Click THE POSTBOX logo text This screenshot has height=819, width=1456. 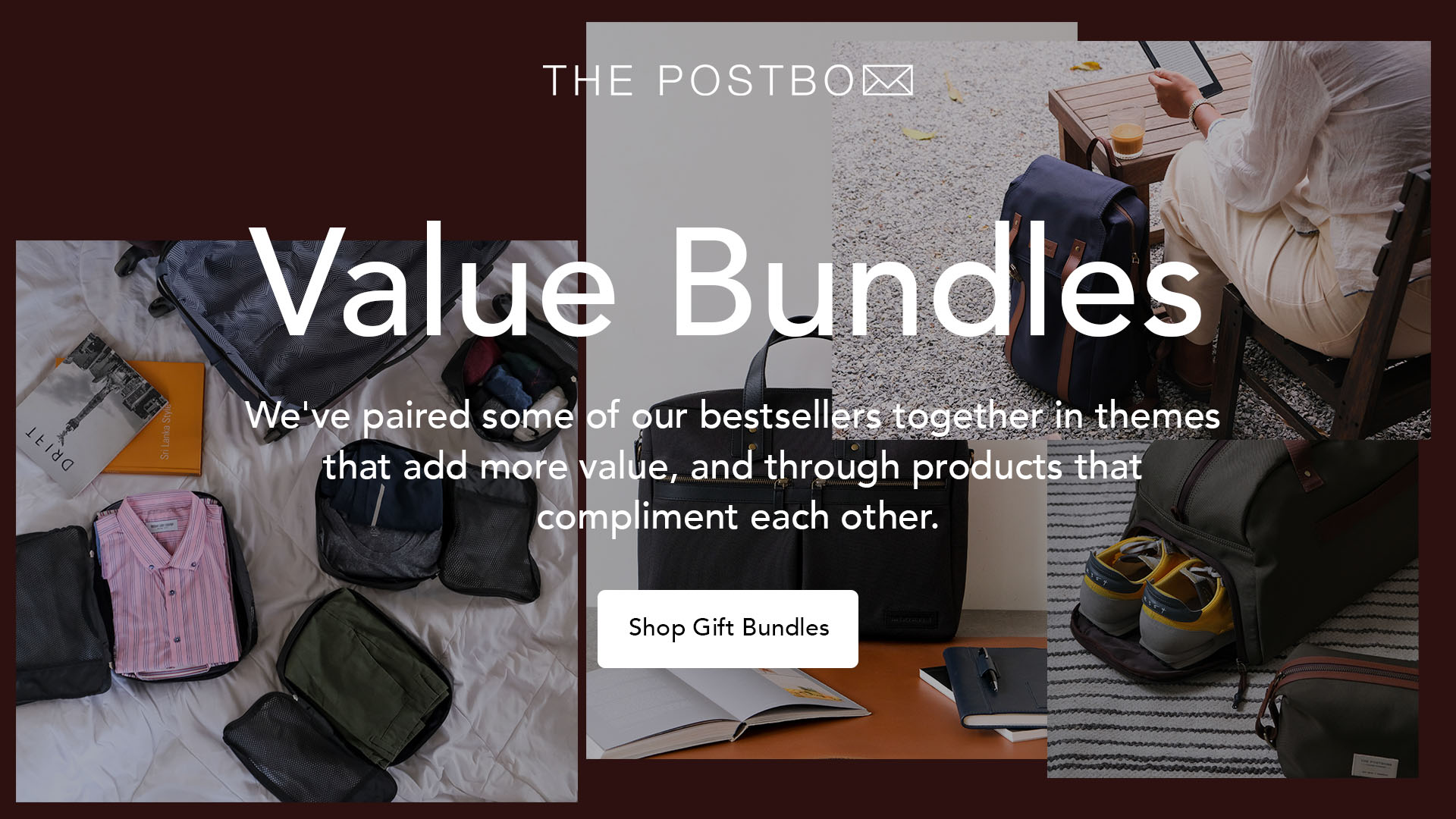click(728, 80)
